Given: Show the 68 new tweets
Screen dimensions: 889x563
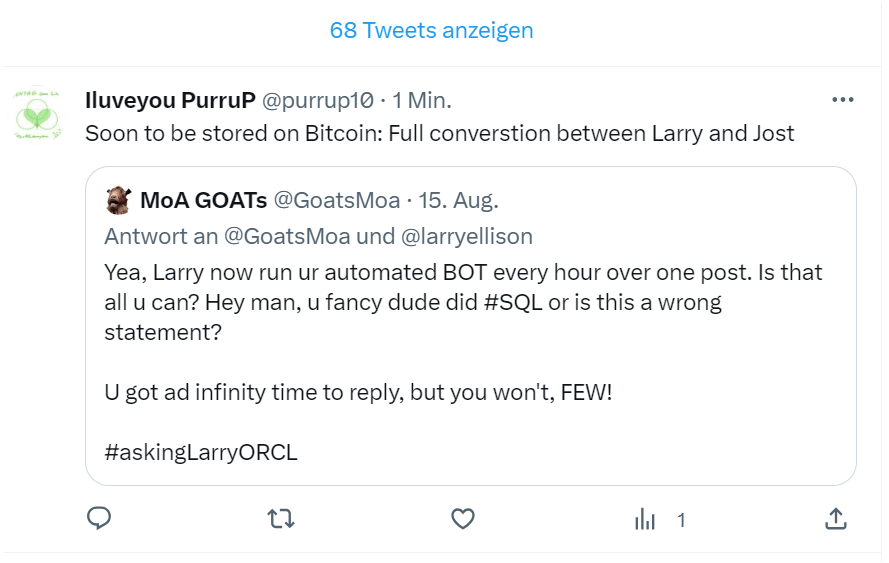Looking at the screenshot, I should (431, 30).
